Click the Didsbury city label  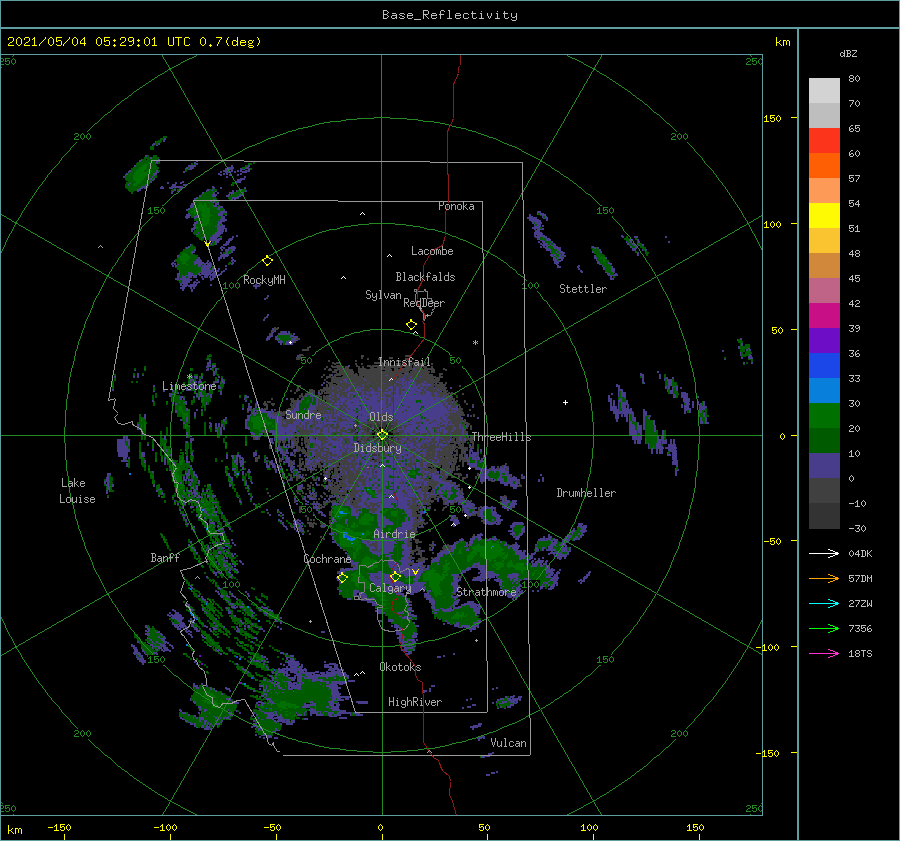coord(378,448)
